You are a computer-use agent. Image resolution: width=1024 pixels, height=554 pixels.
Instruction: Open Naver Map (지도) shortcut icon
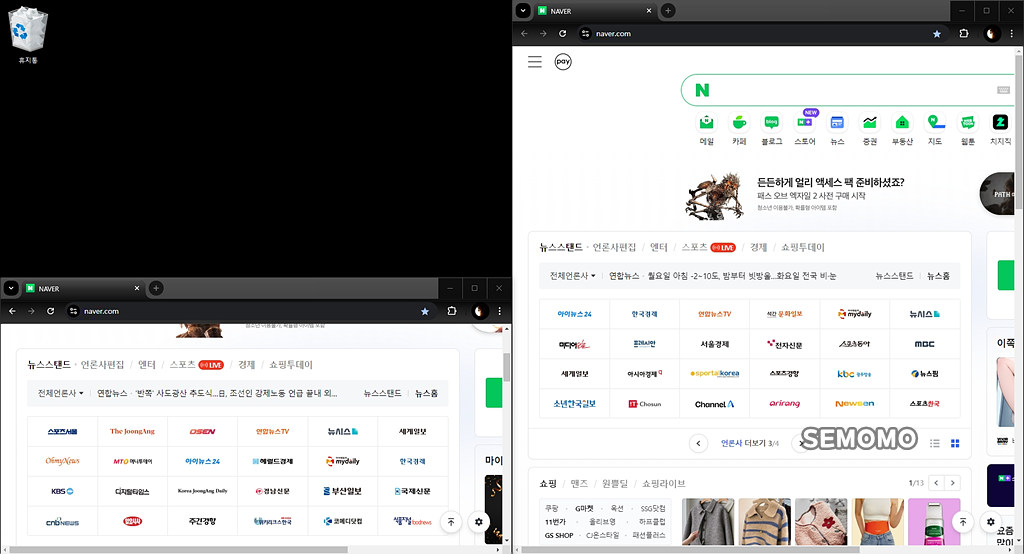coord(935,129)
